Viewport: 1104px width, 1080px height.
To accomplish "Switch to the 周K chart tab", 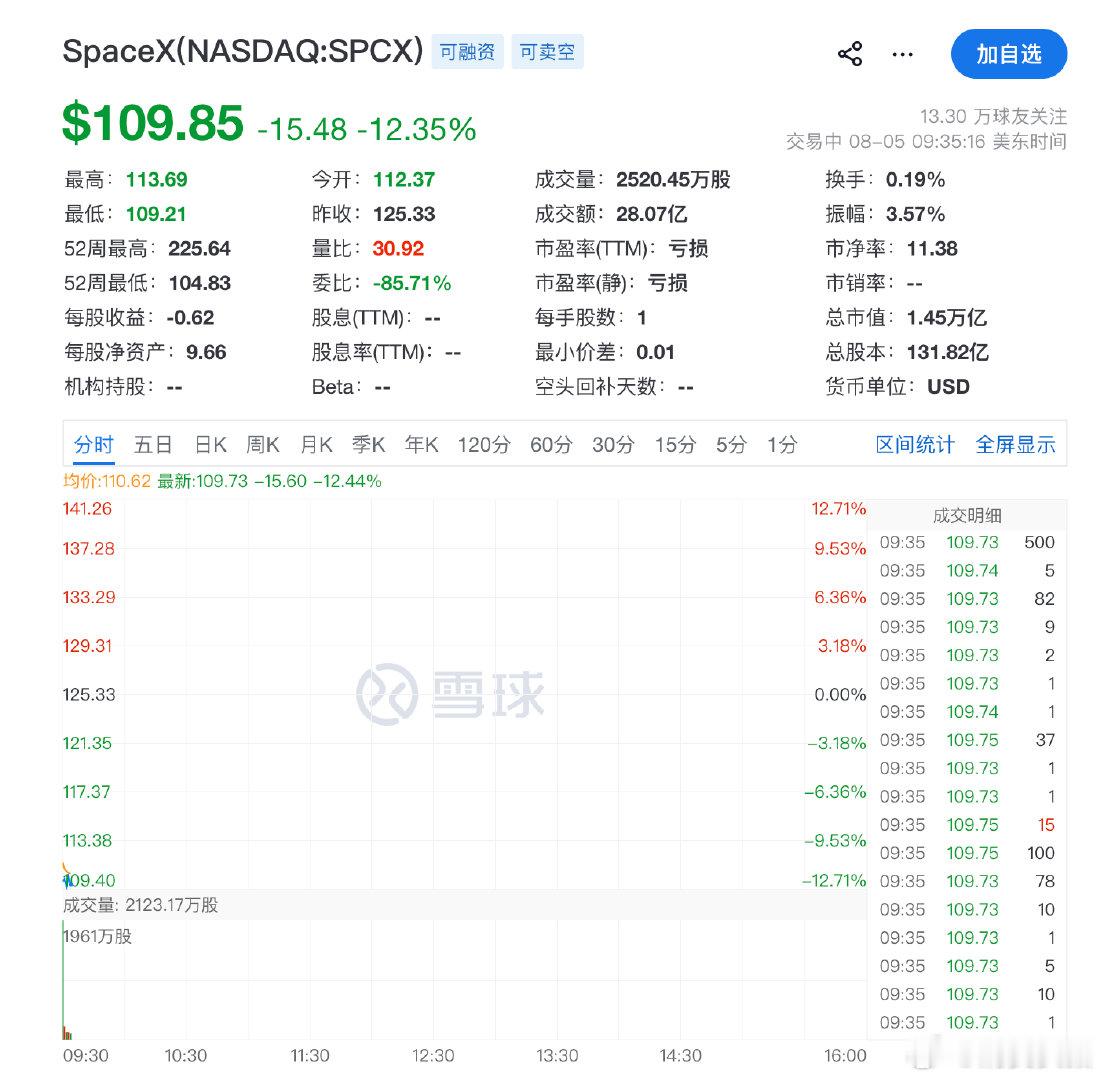I will pyautogui.click(x=263, y=445).
